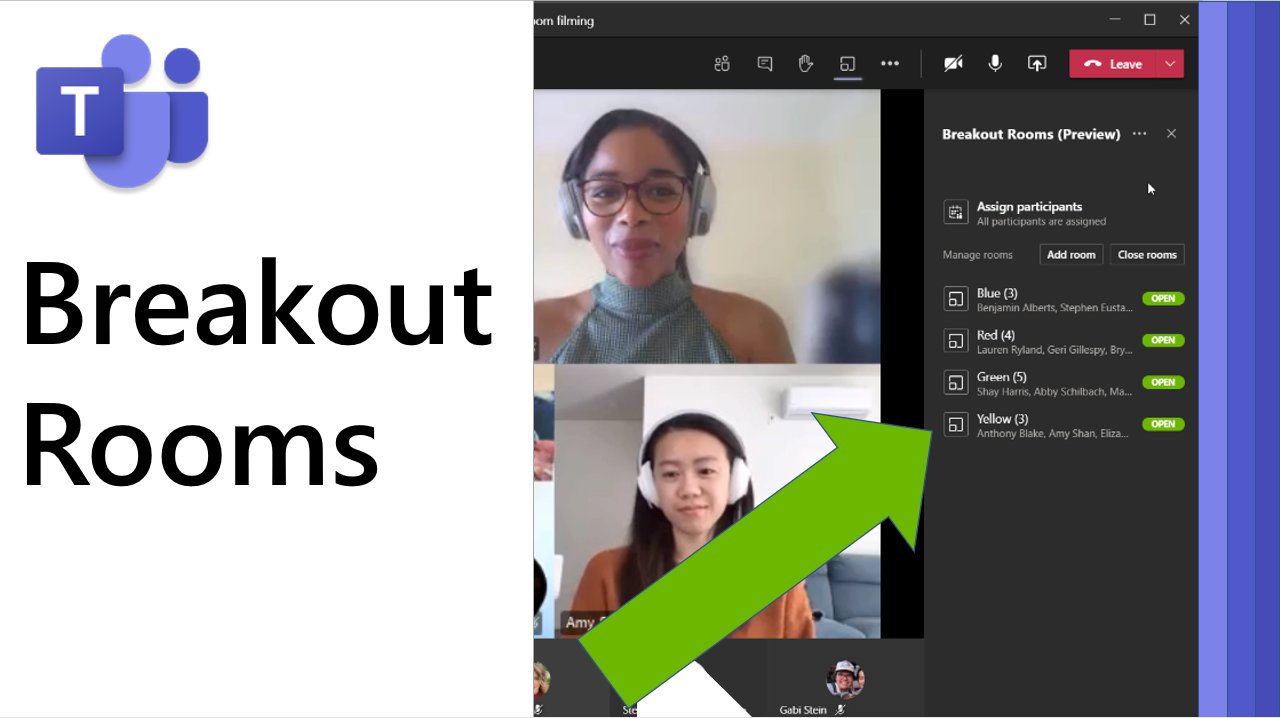Click the OPEN status of Green room
This screenshot has height=718, width=1280.
(x=1163, y=382)
